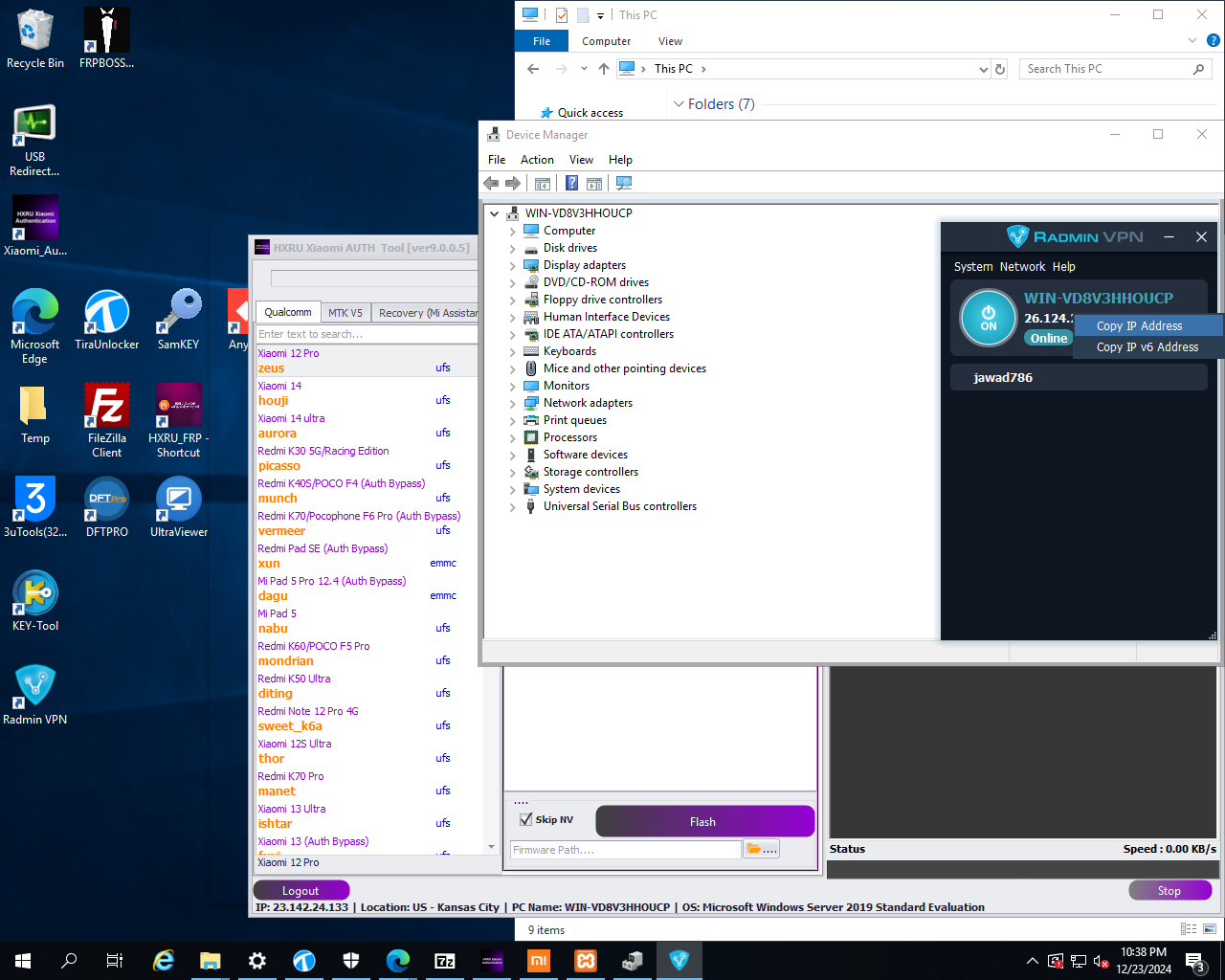Select Quick access in File Explorer
The image size is (1225, 980).
tap(590, 113)
